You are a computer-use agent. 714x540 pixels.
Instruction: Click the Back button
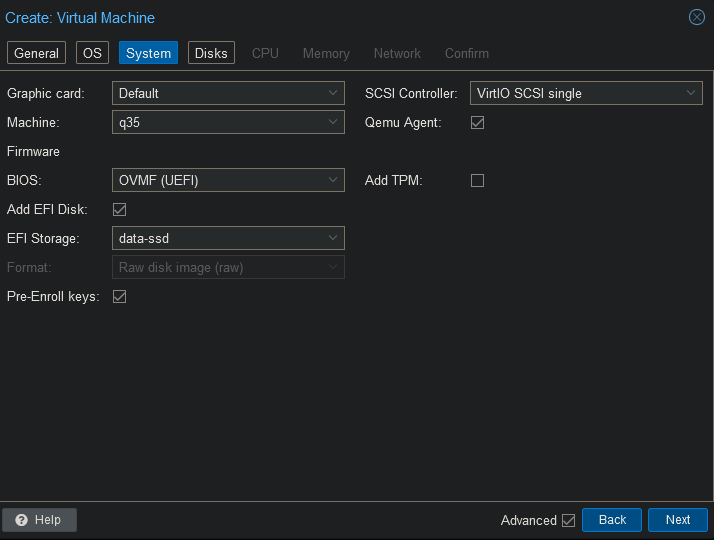click(x=612, y=520)
